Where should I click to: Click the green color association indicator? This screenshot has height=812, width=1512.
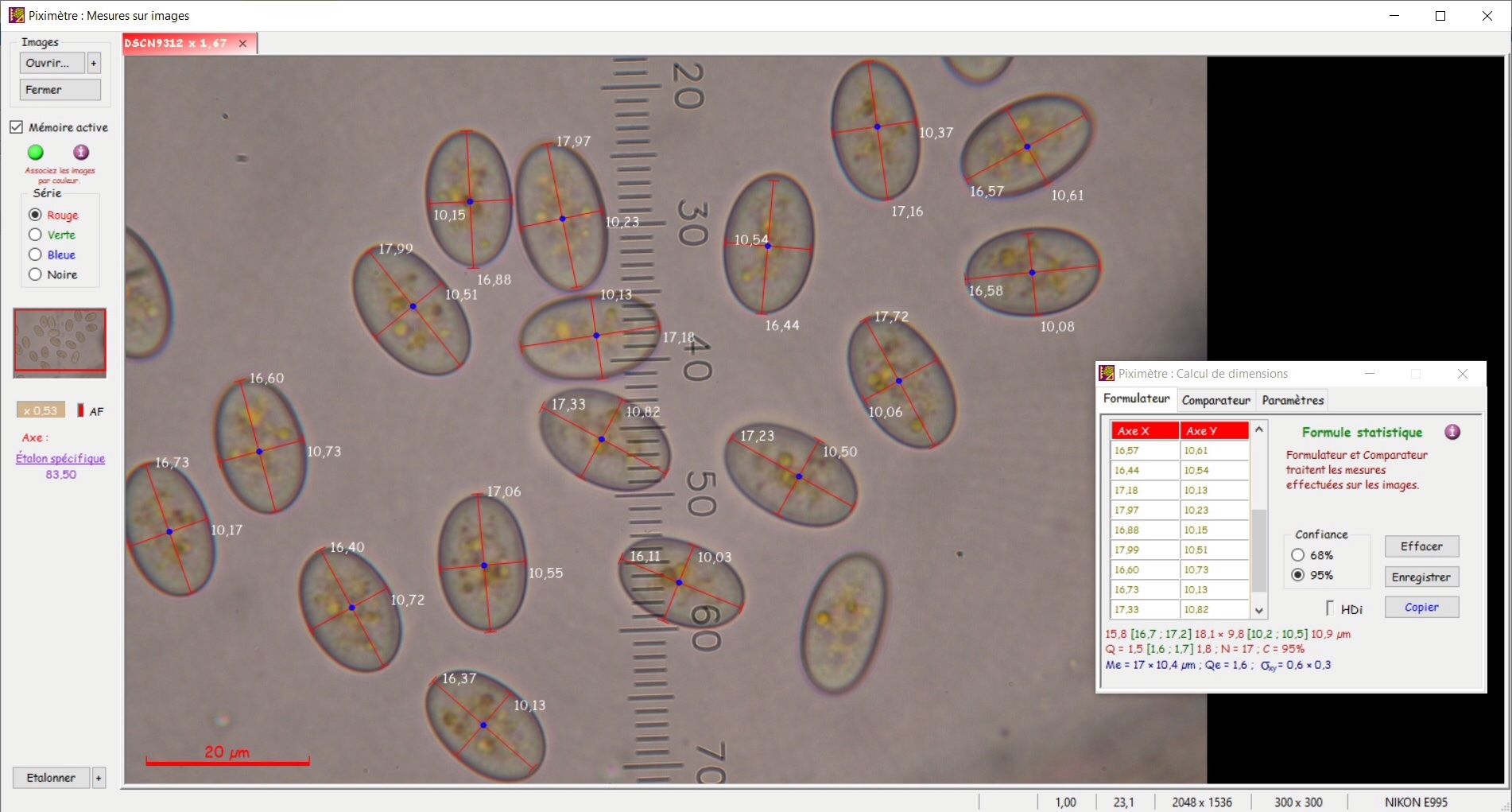pyautogui.click(x=36, y=152)
